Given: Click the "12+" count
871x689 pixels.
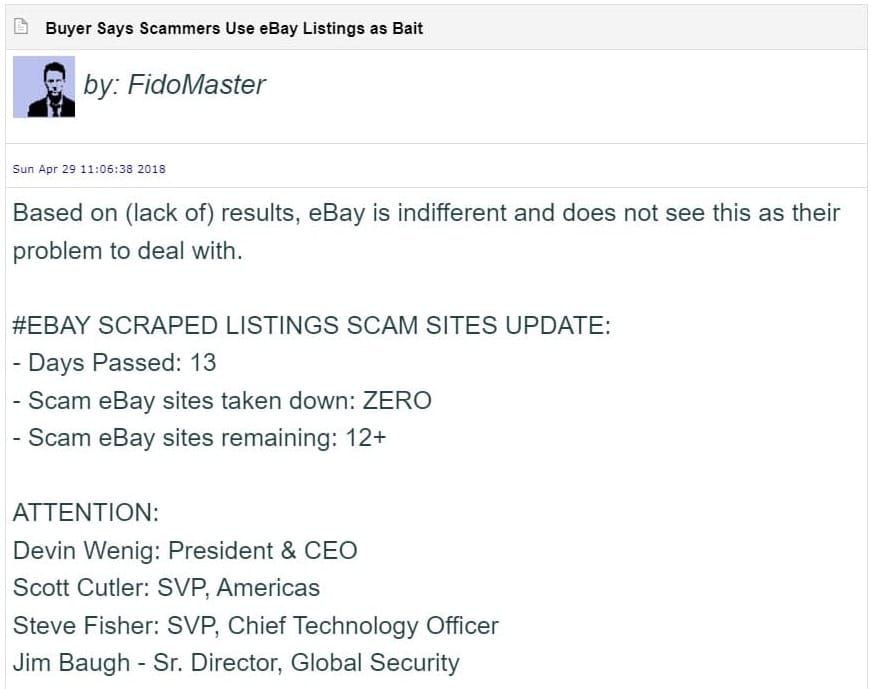Looking at the screenshot, I should pos(364,438).
